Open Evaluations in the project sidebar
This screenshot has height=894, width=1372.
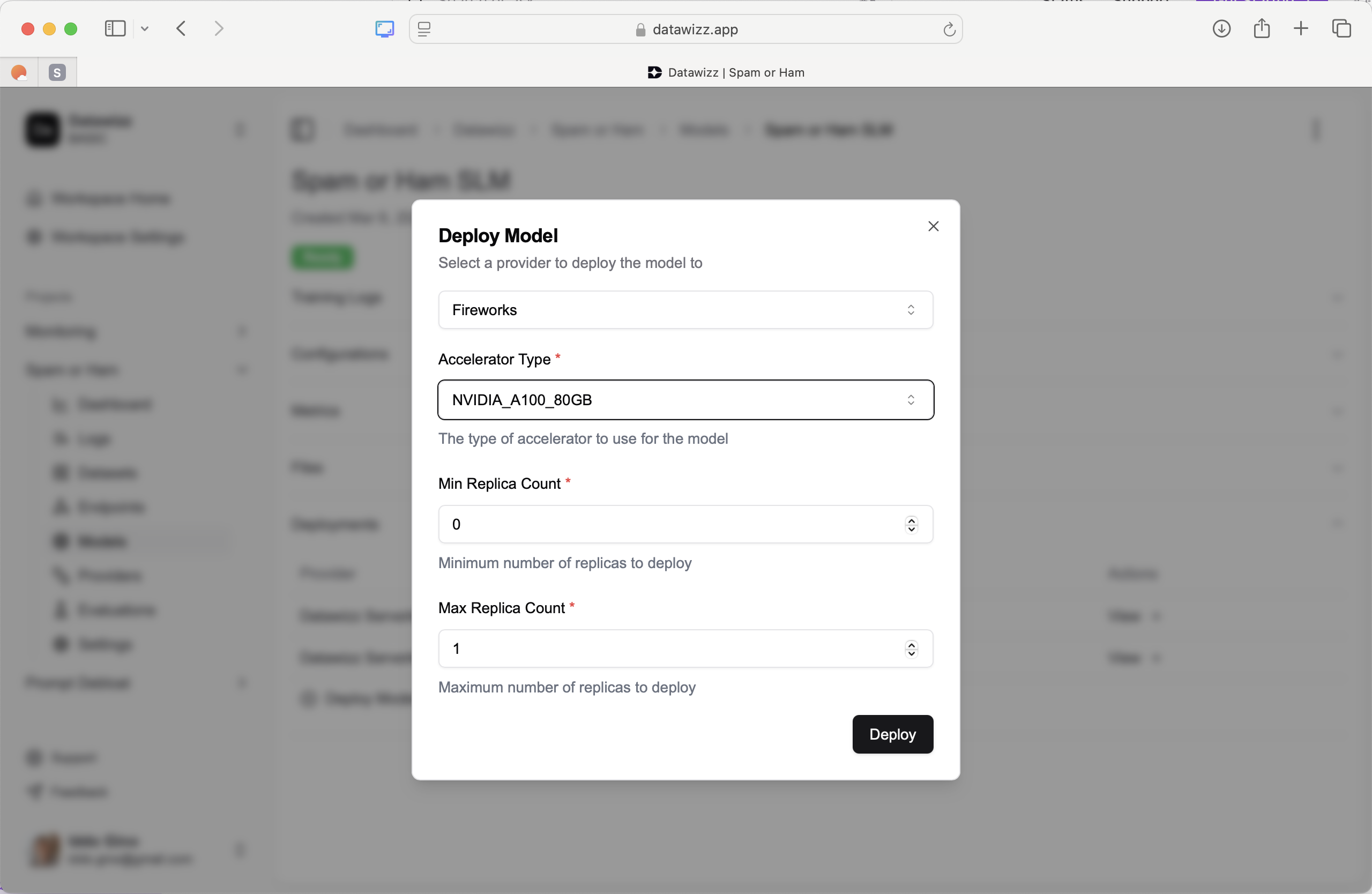coord(115,610)
